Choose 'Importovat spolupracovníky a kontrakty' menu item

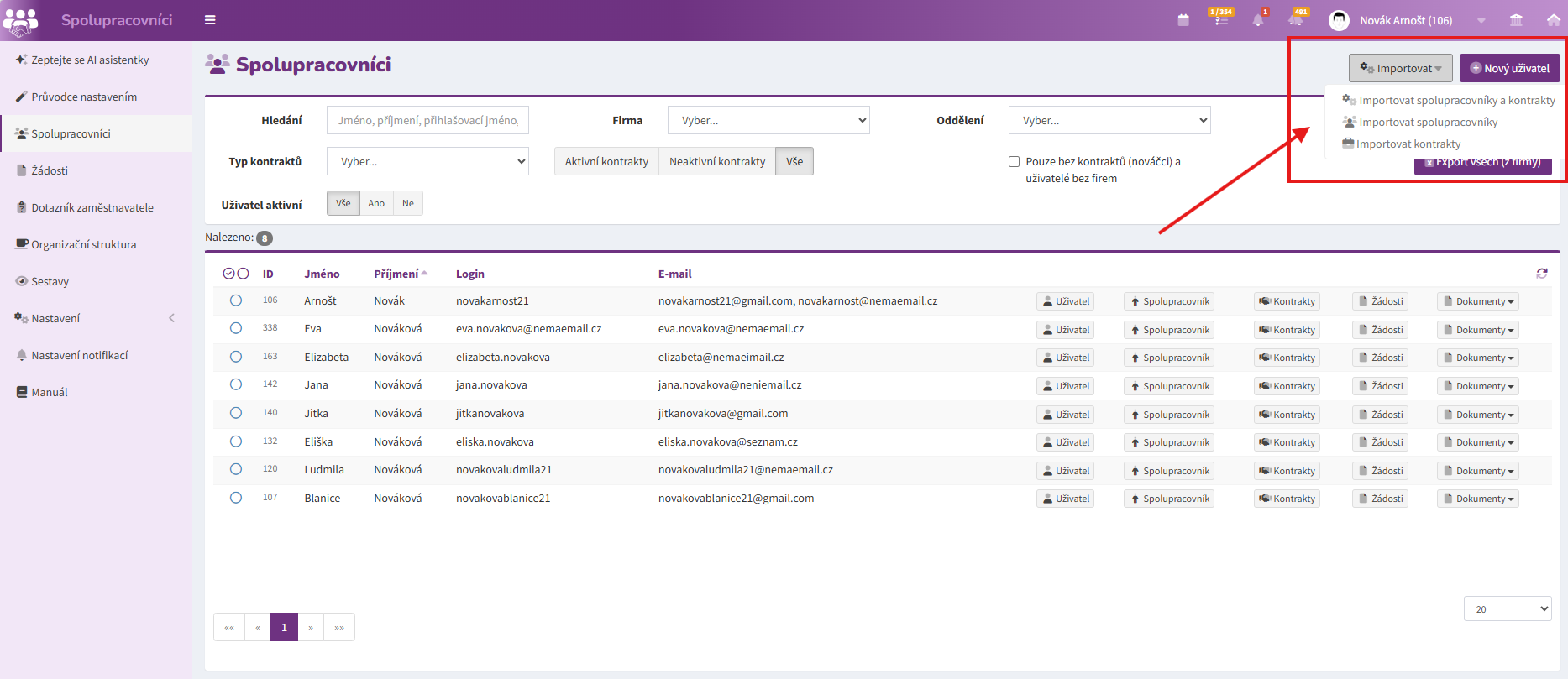[1449, 100]
